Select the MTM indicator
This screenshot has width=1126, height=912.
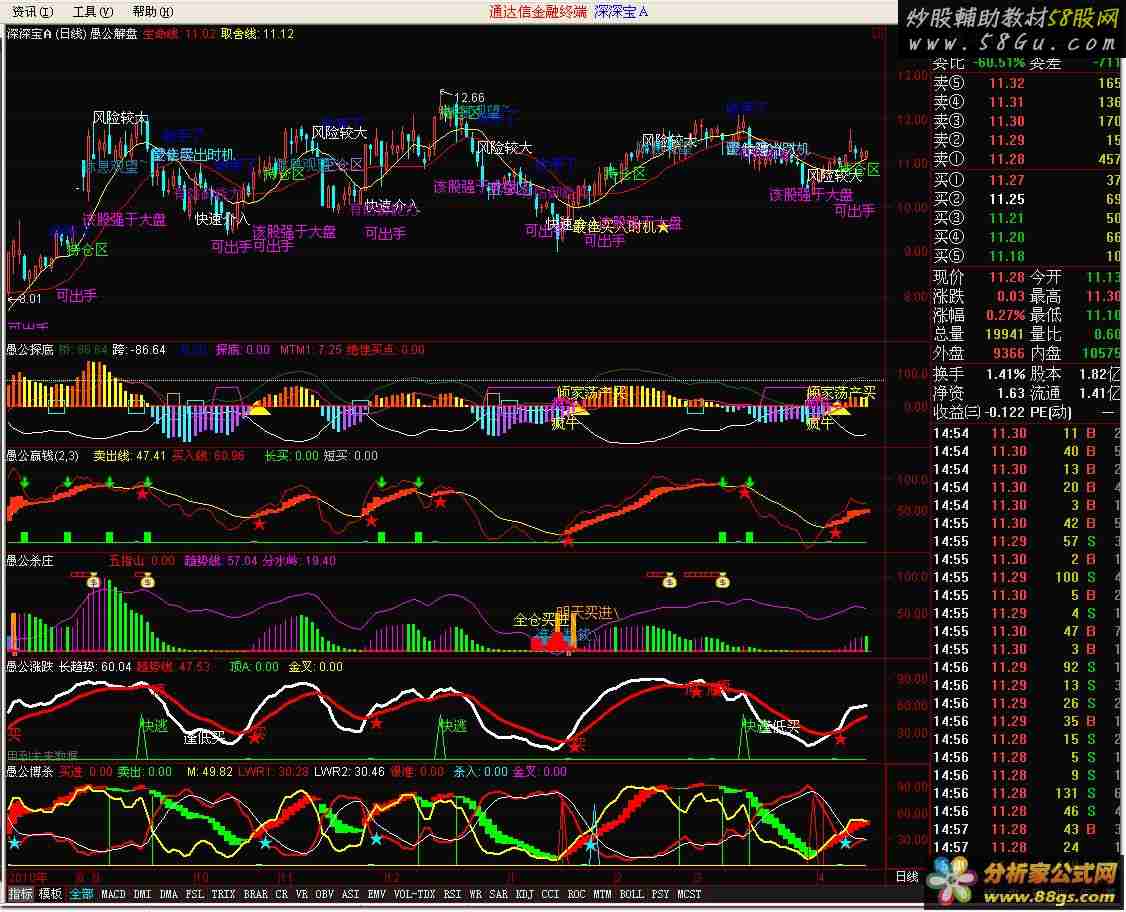[x=602, y=894]
